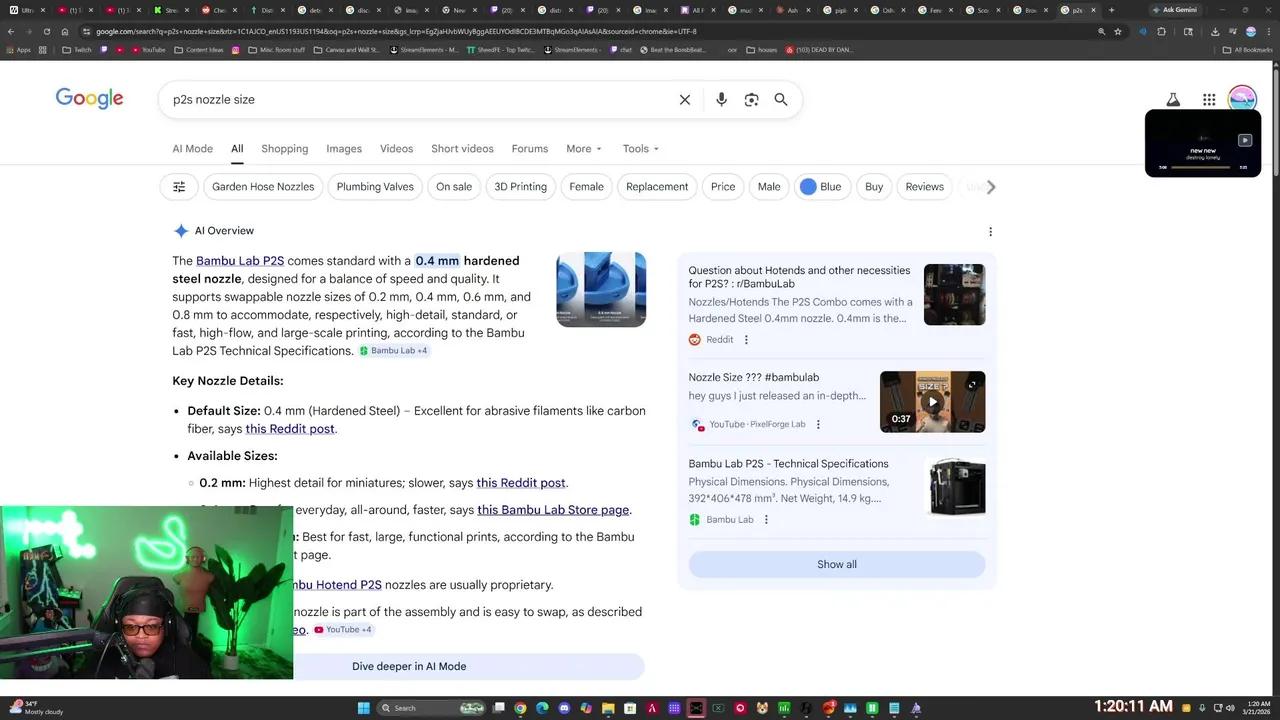Screen dimensions: 1280x720
Task: Open the Windows Start menu
Action: tap(364, 708)
